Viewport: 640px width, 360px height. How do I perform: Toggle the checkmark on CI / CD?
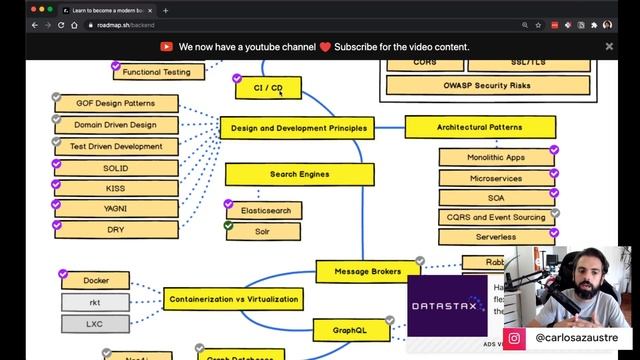237,78
